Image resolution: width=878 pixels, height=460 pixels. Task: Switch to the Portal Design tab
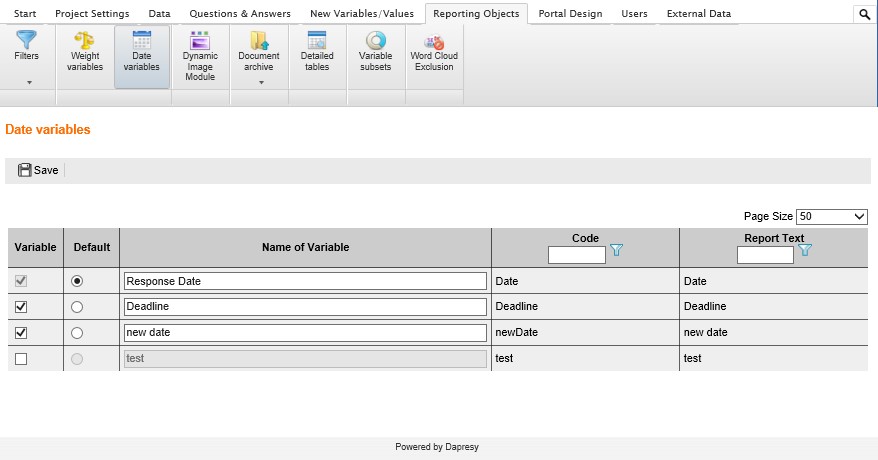pos(570,14)
